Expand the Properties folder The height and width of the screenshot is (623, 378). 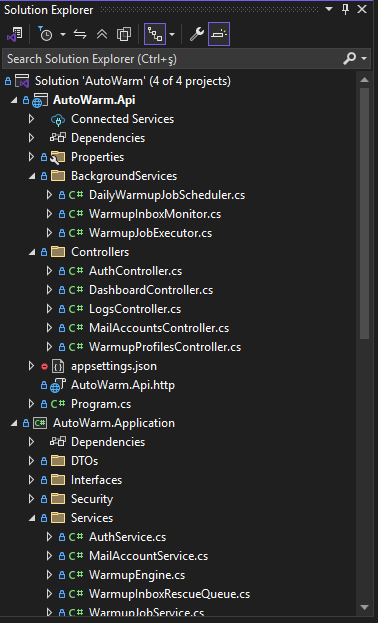31,157
